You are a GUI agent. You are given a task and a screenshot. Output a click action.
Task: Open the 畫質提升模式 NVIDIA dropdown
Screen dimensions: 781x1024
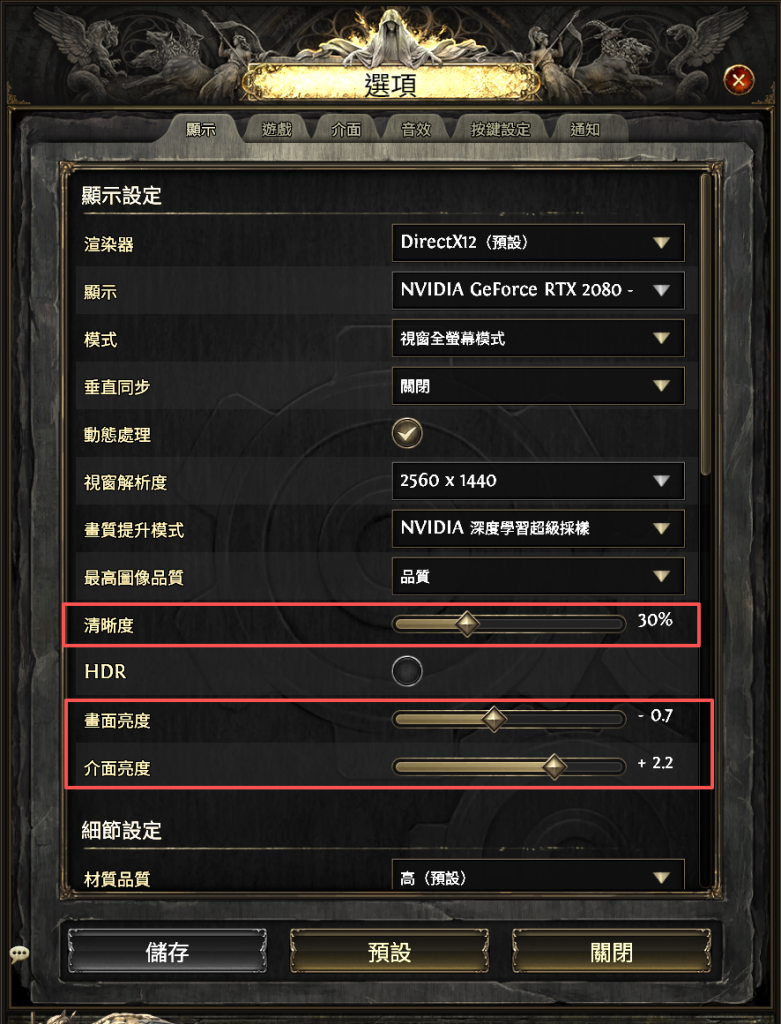pyautogui.click(x=538, y=528)
